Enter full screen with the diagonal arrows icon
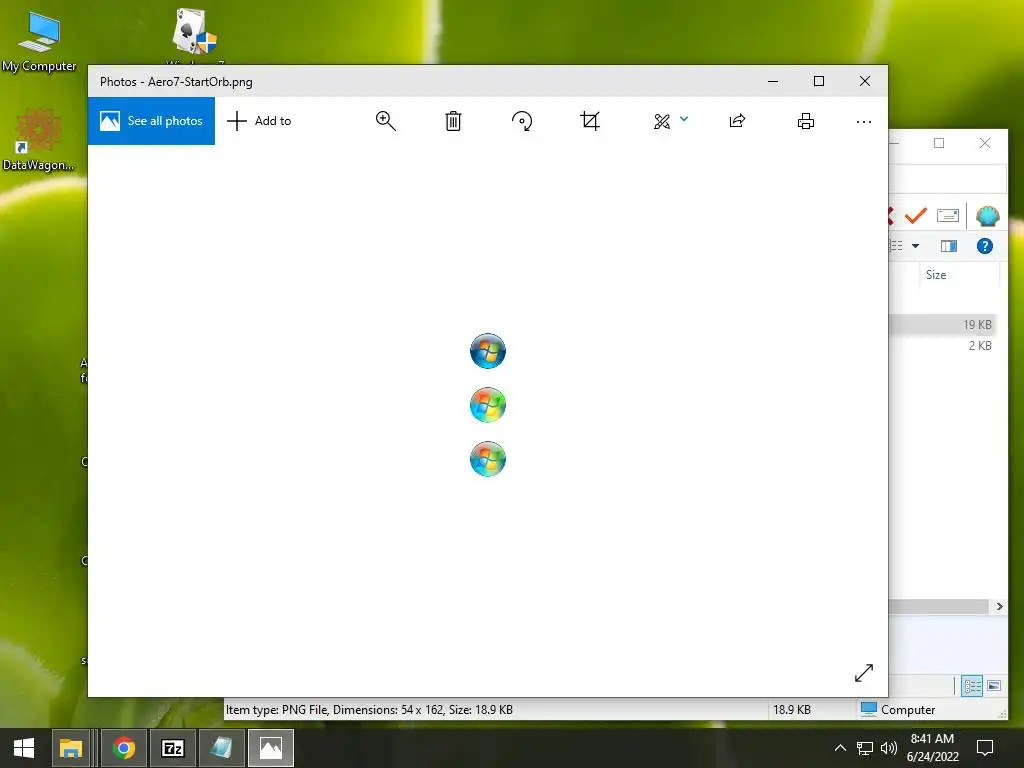This screenshot has height=768, width=1024. click(864, 673)
